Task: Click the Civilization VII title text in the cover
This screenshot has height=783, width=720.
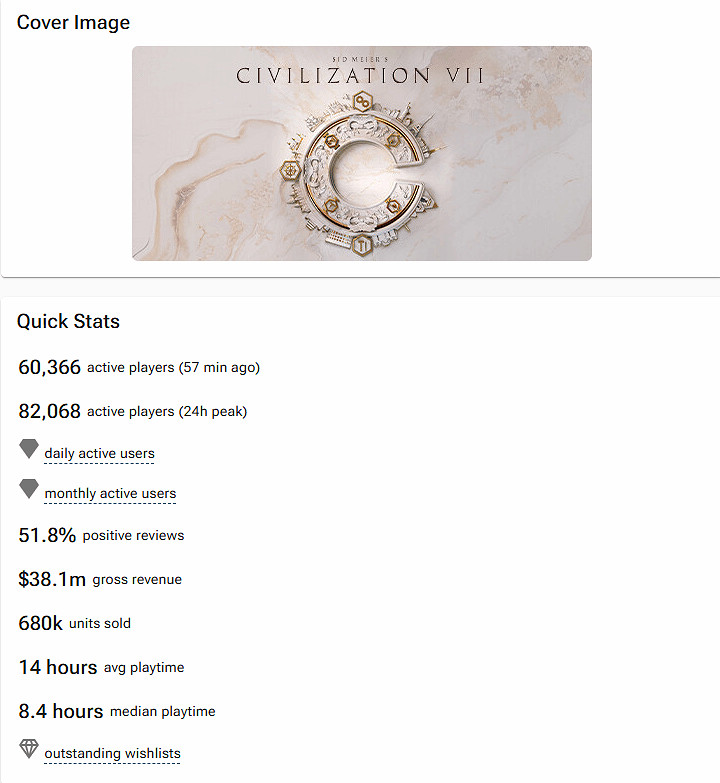Action: pos(361,76)
